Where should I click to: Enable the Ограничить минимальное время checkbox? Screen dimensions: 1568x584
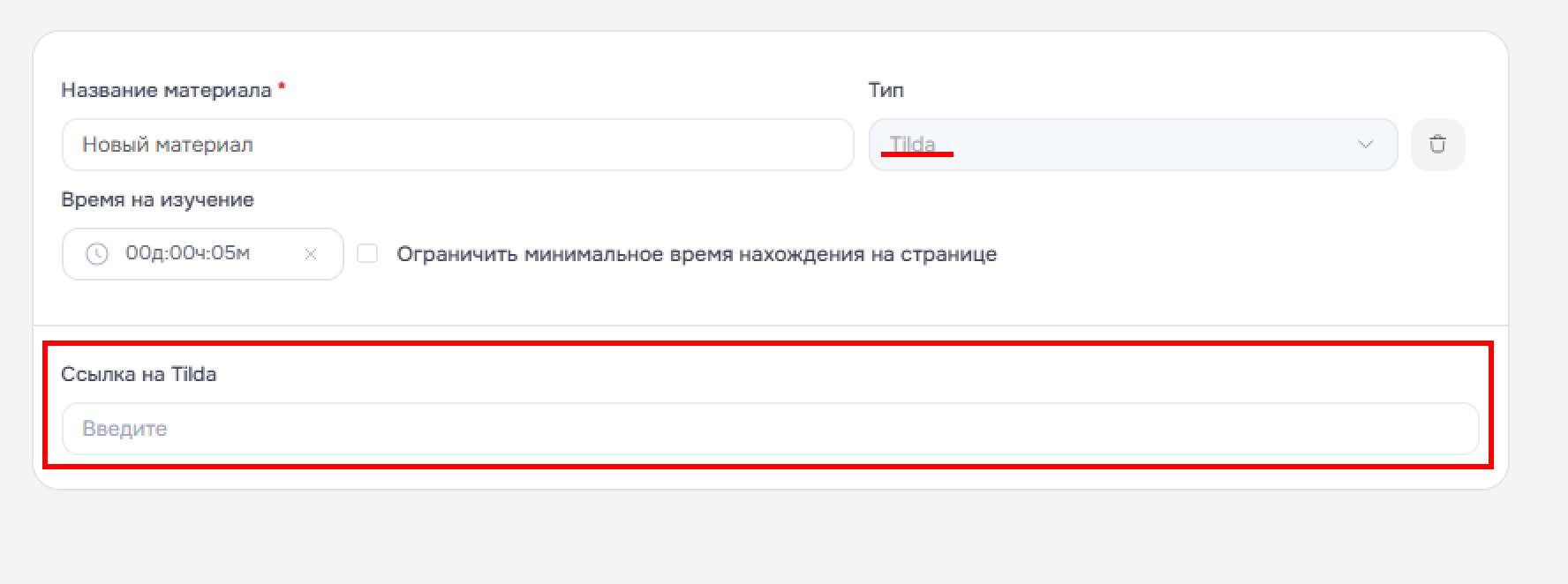(x=367, y=254)
